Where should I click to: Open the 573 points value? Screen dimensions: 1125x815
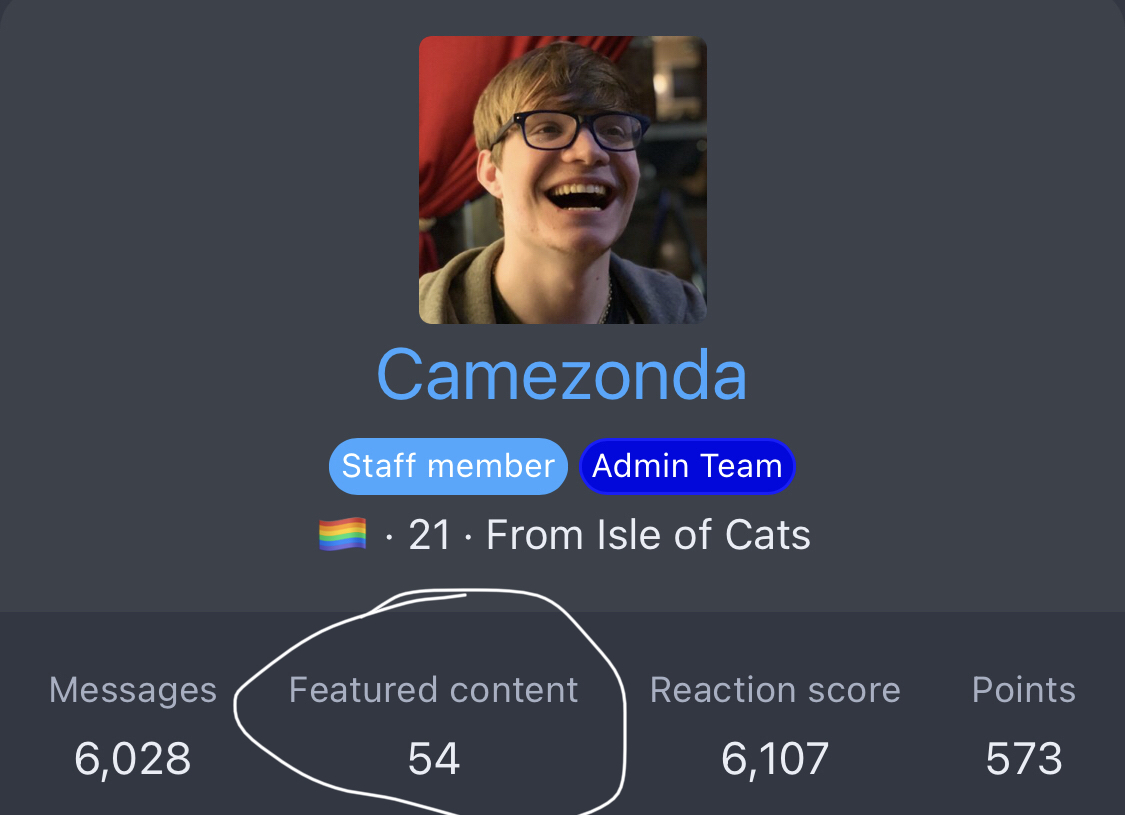(1024, 759)
